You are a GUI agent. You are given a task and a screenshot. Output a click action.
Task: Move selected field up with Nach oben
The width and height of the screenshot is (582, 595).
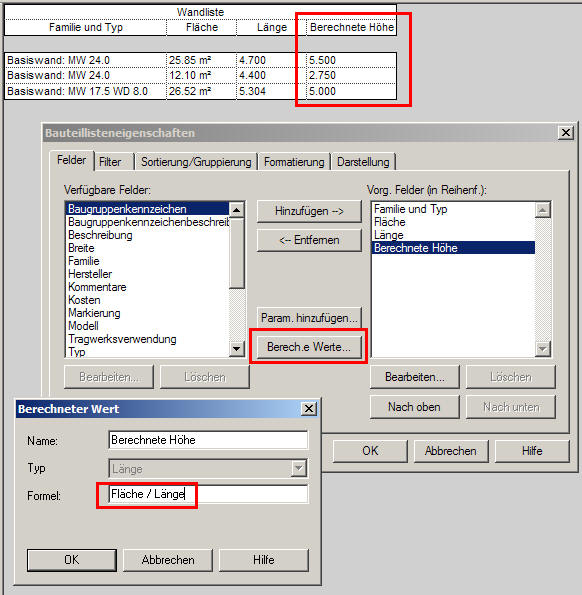(x=414, y=407)
